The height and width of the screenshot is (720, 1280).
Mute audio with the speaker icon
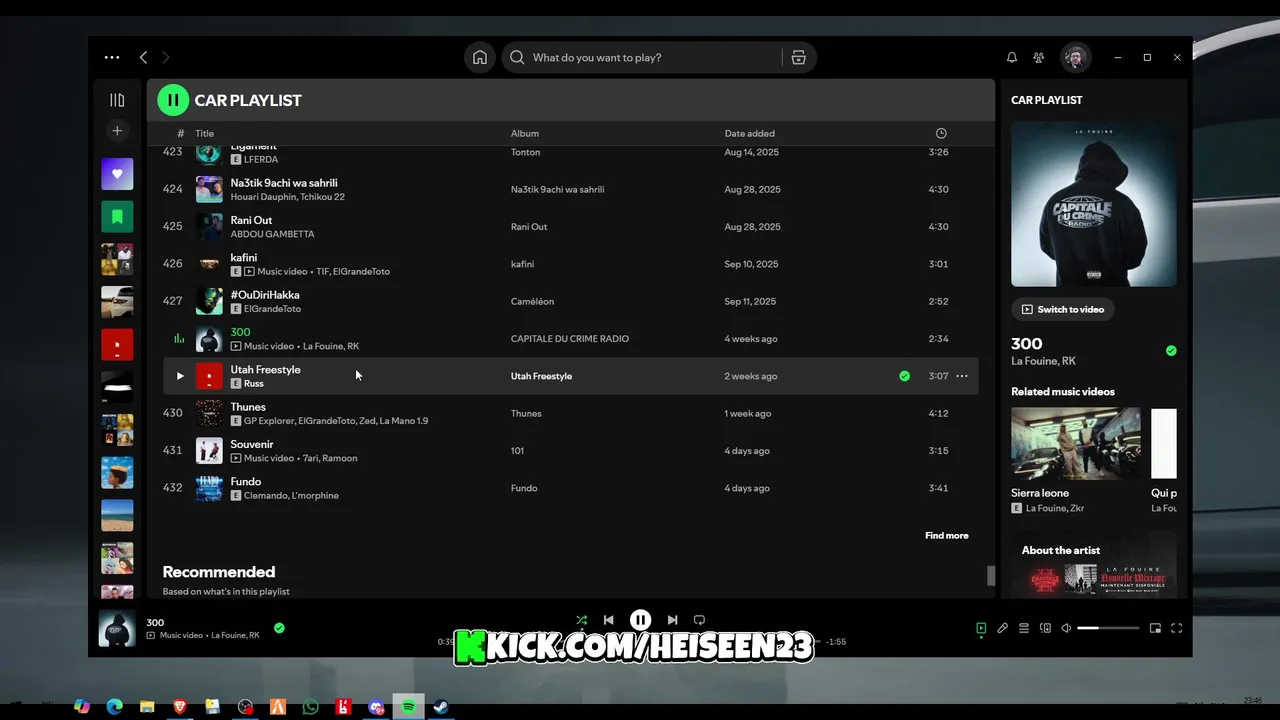tap(1066, 628)
